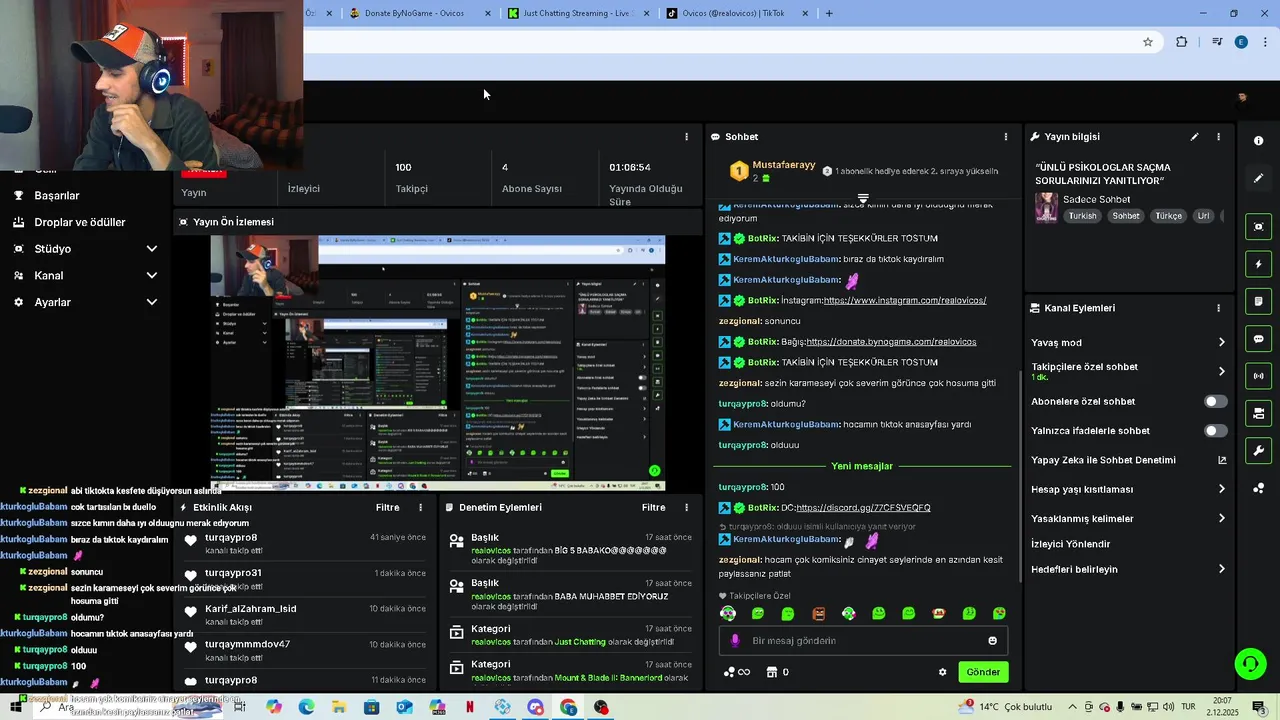The width and height of the screenshot is (1280, 720).
Task: Open File Explorer from the taskbar
Action: click(x=339, y=707)
